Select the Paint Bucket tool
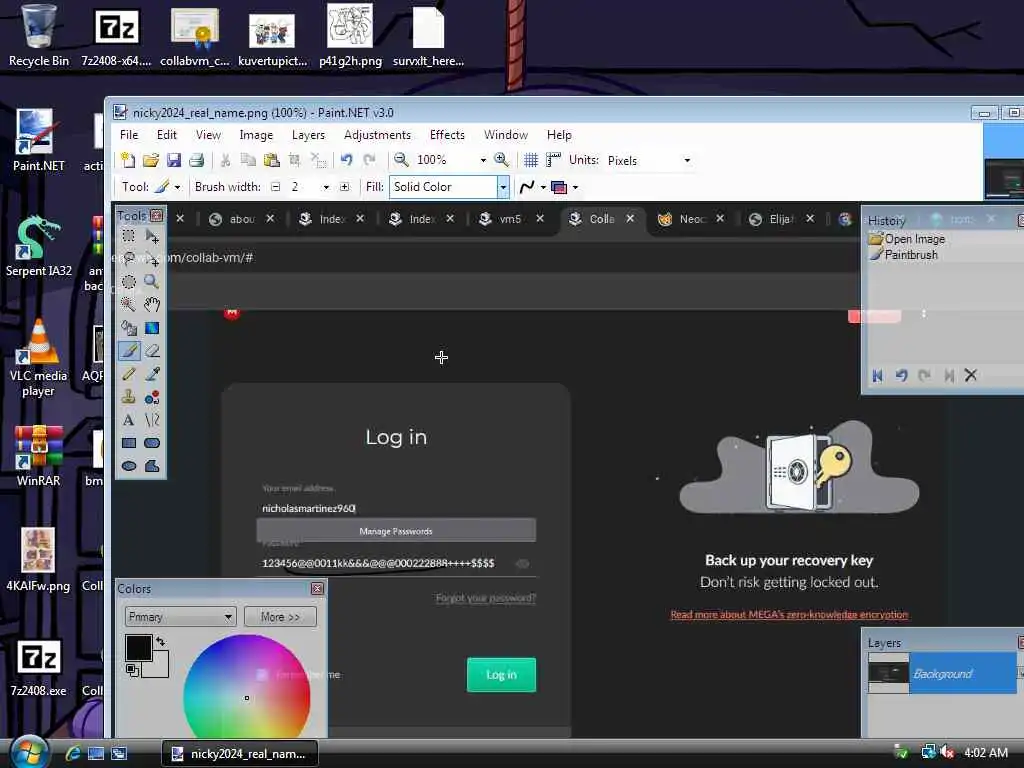The image size is (1024, 768). pos(129,328)
